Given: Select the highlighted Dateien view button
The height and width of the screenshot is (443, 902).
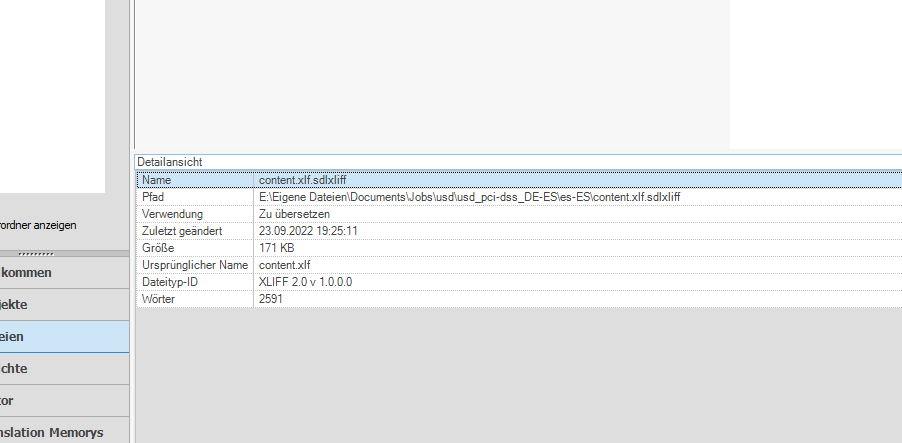Looking at the screenshot, I should (x=64, y=337).
